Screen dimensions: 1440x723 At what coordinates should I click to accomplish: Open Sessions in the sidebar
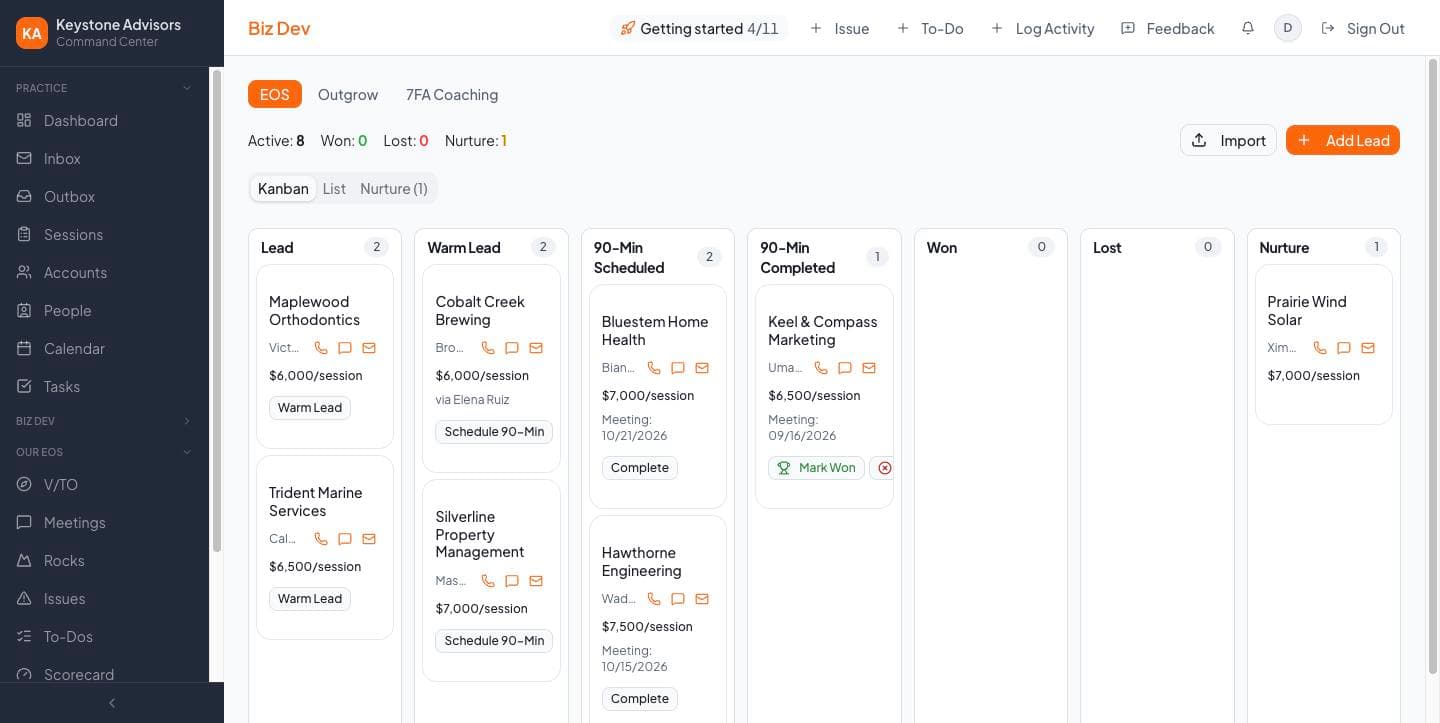(x=104, y=234)
